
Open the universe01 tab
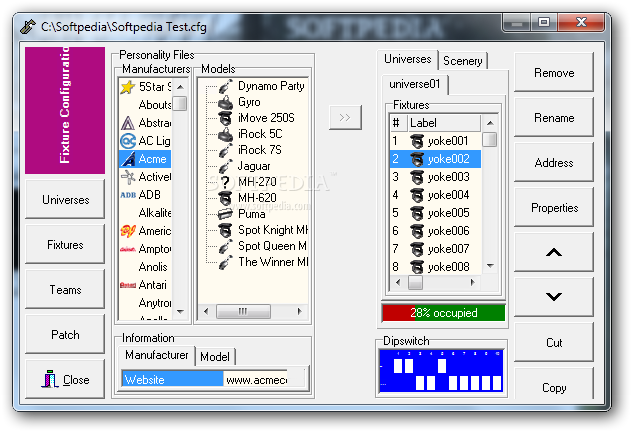coord(414,84)
